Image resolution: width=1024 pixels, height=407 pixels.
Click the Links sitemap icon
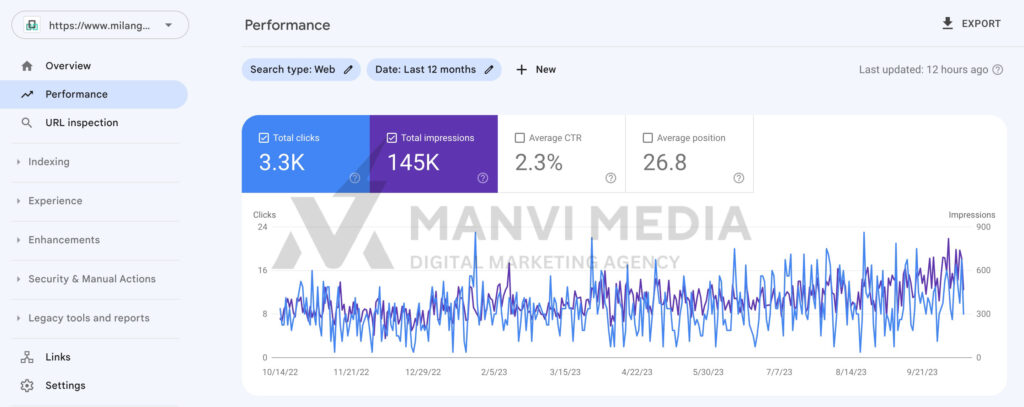pyautogui.click(x=27, y=357)
